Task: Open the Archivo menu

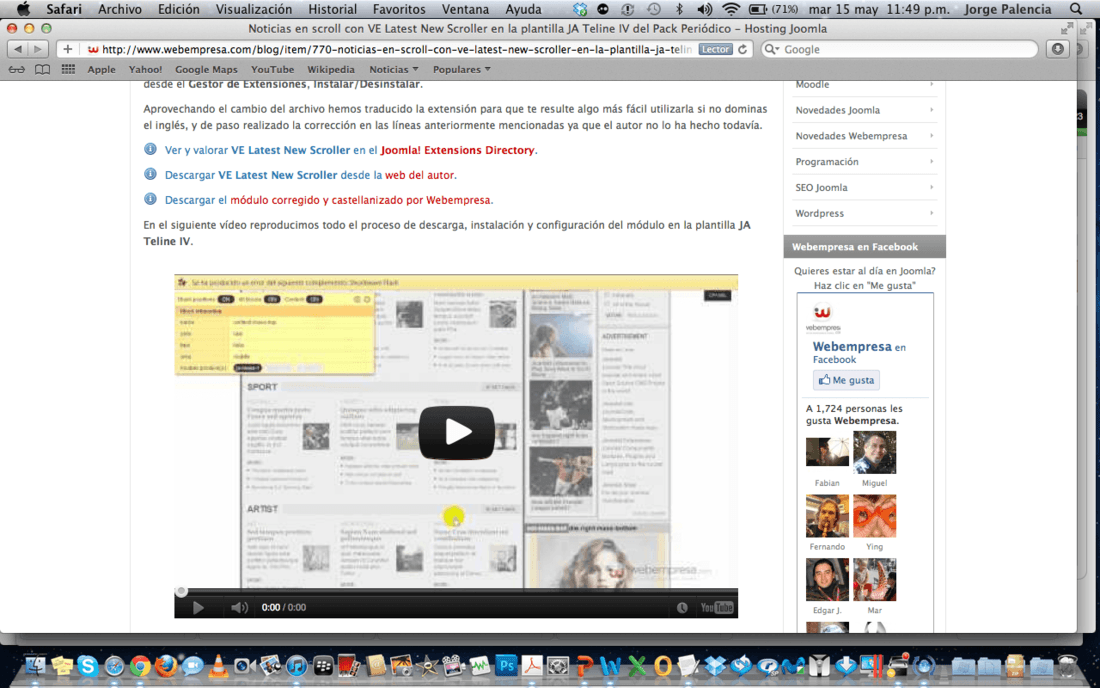Action: [119, 9]
